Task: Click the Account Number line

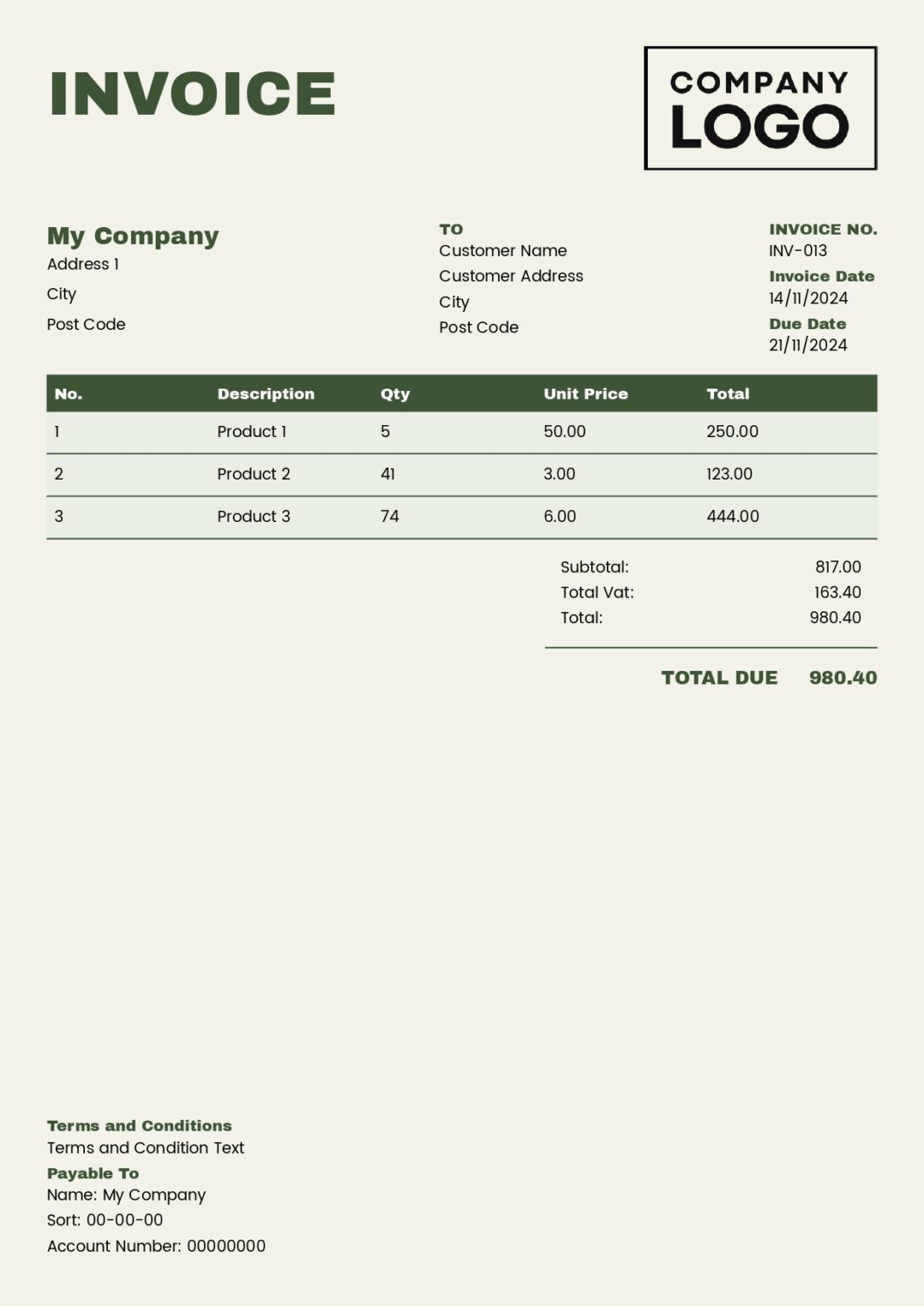Action: pyautogui.click(x=156, y=1246)
